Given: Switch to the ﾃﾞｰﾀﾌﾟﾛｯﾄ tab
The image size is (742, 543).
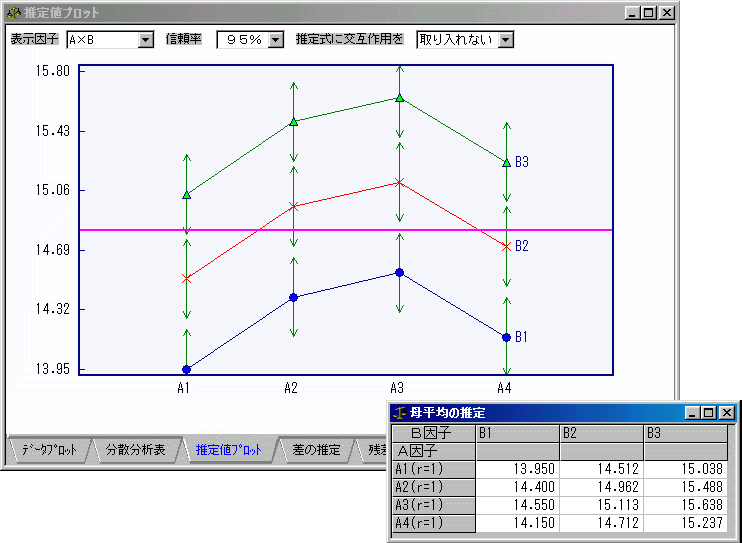Looking at the screenshot, I should pyautogui.click(x=48, y=450).
